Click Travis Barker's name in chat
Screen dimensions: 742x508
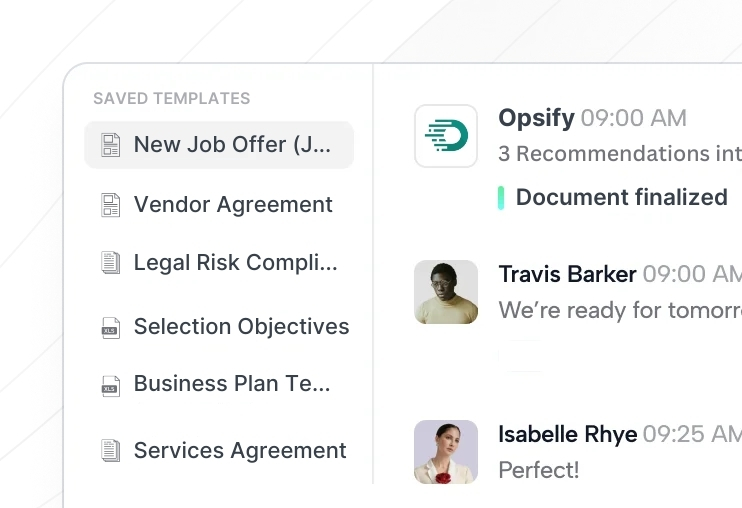tap(567, 274)
